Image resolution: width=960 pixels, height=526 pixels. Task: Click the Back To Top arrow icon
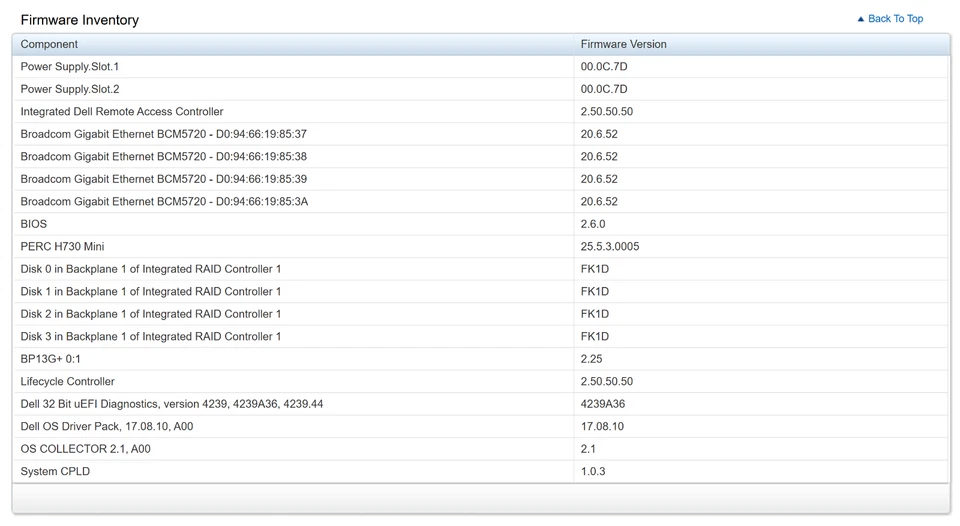(861, 19)
